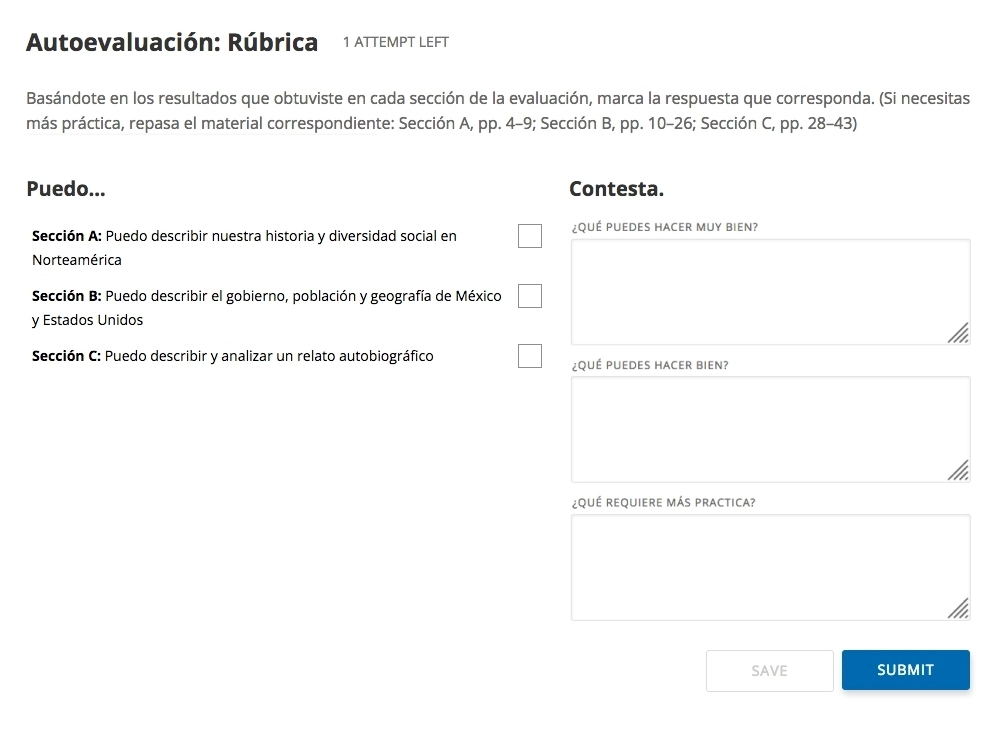Enable the Sección C checkbox
This screenshot has width=1000, height=739.
pyautogui.click(x=530, y=356)
